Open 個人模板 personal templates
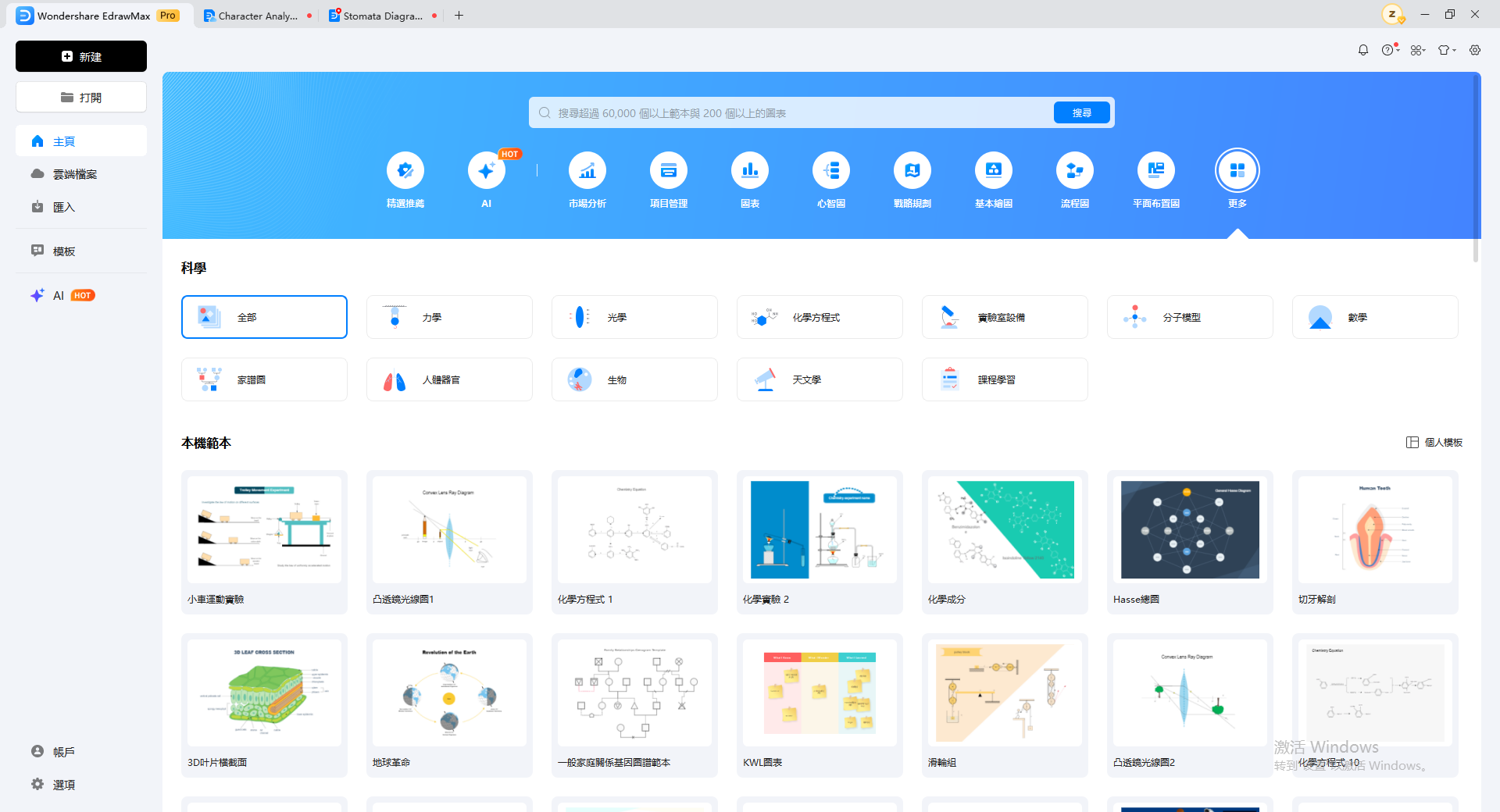This screenshot has height=812, width=1500. coord(1434,443)
